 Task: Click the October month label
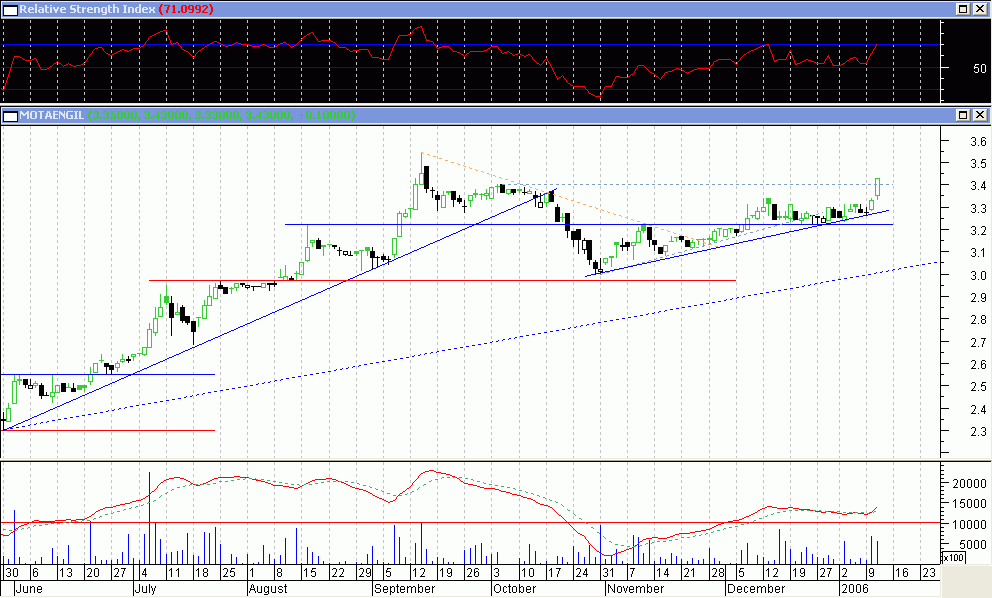[514, 589]
